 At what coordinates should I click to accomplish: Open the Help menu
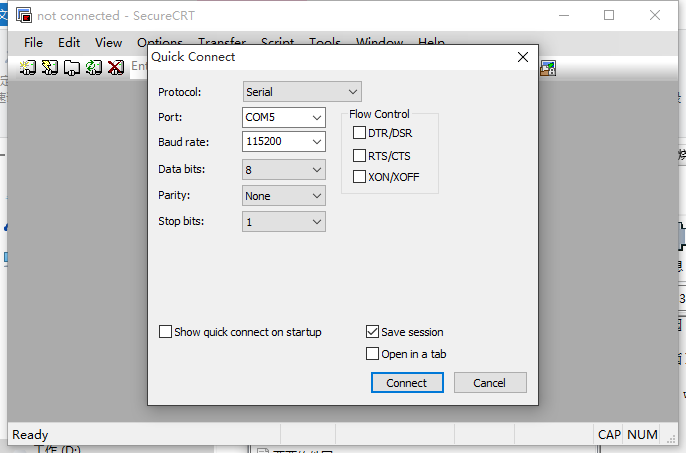[x=431, y=41]
